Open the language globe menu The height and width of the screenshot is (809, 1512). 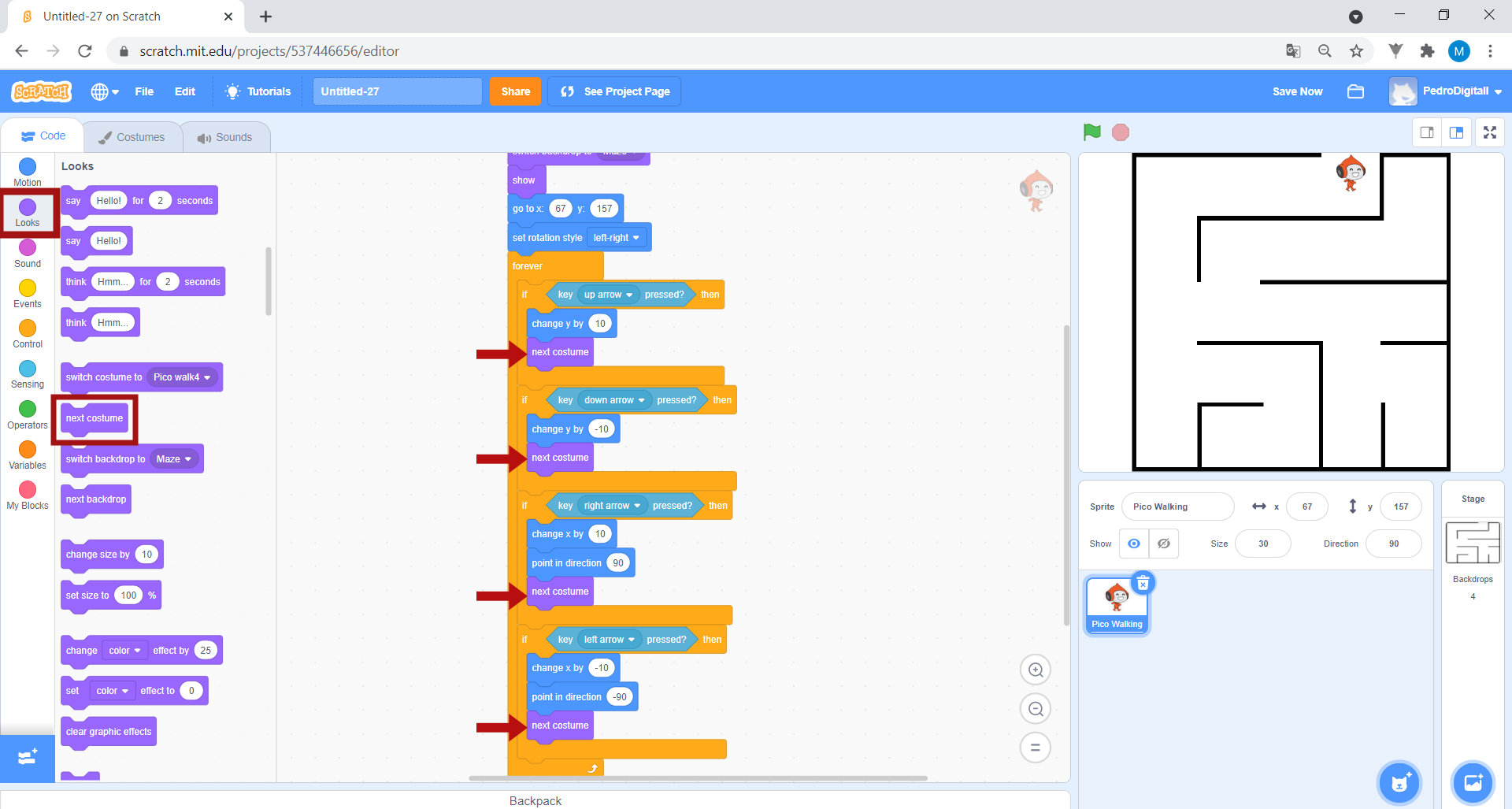(105, 91)
